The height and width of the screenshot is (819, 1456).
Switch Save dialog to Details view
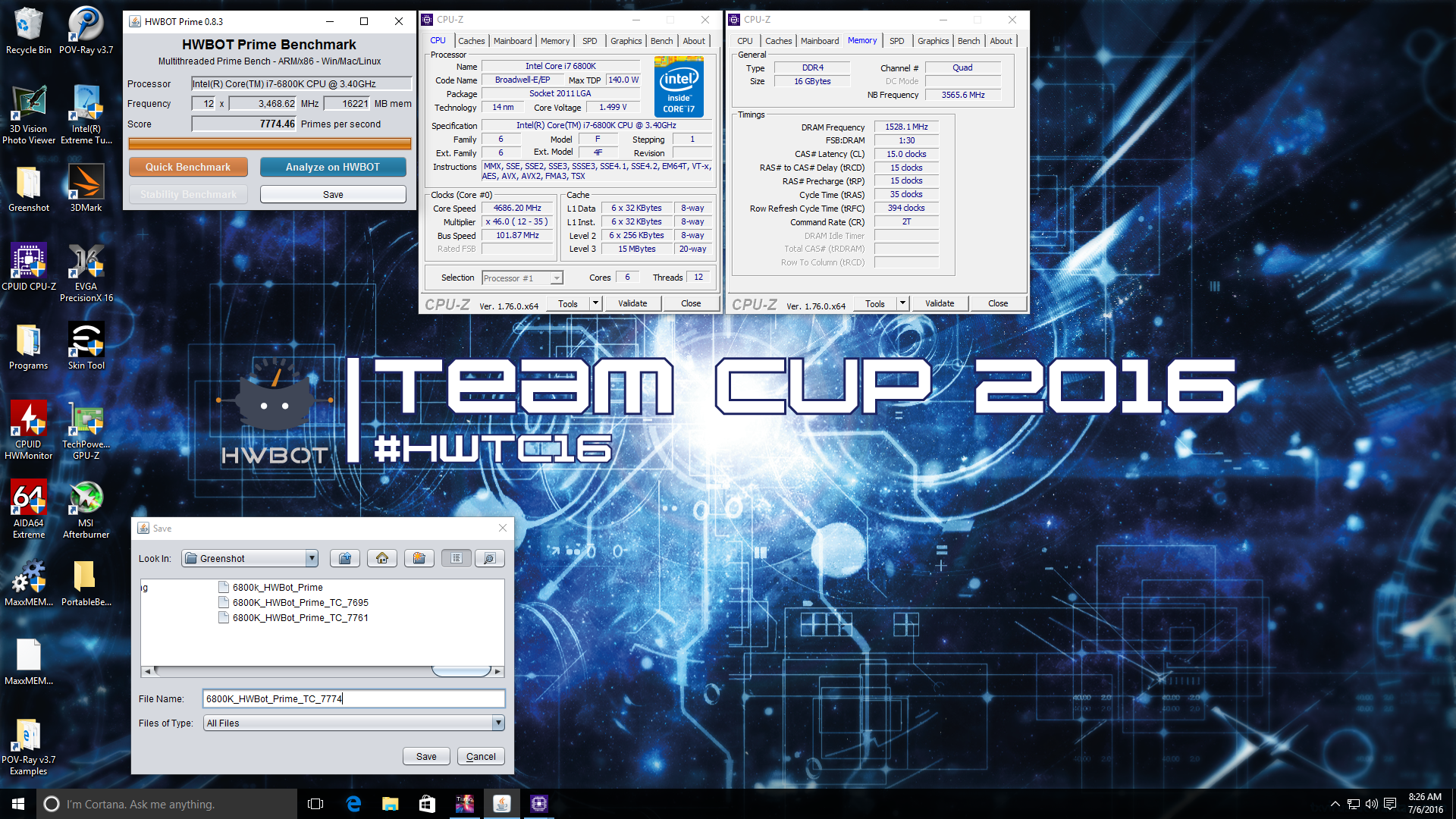pos(490,558)
